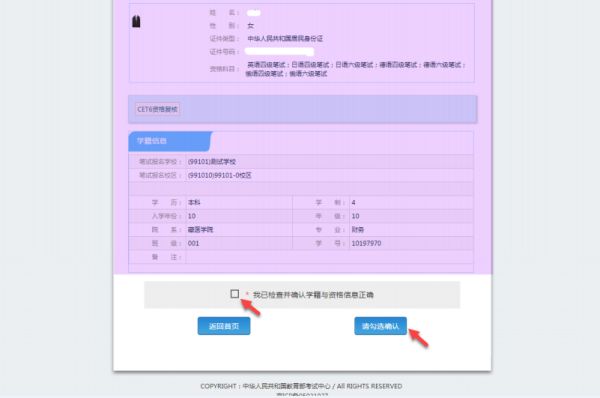The image size is (600, 398).
Task: Click the class value 001
Action: click(193, 243)
